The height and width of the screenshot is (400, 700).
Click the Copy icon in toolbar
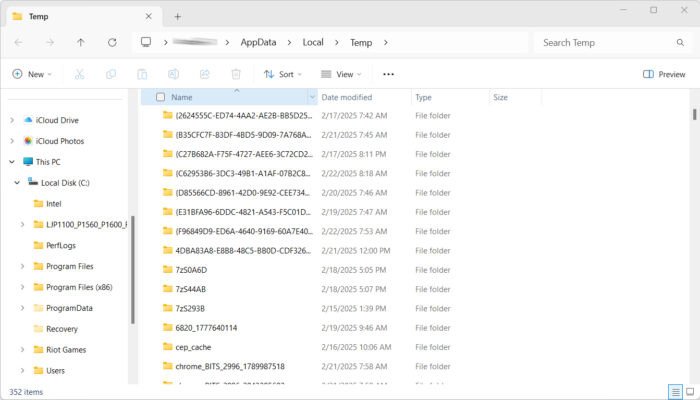(x=111, y=74)
